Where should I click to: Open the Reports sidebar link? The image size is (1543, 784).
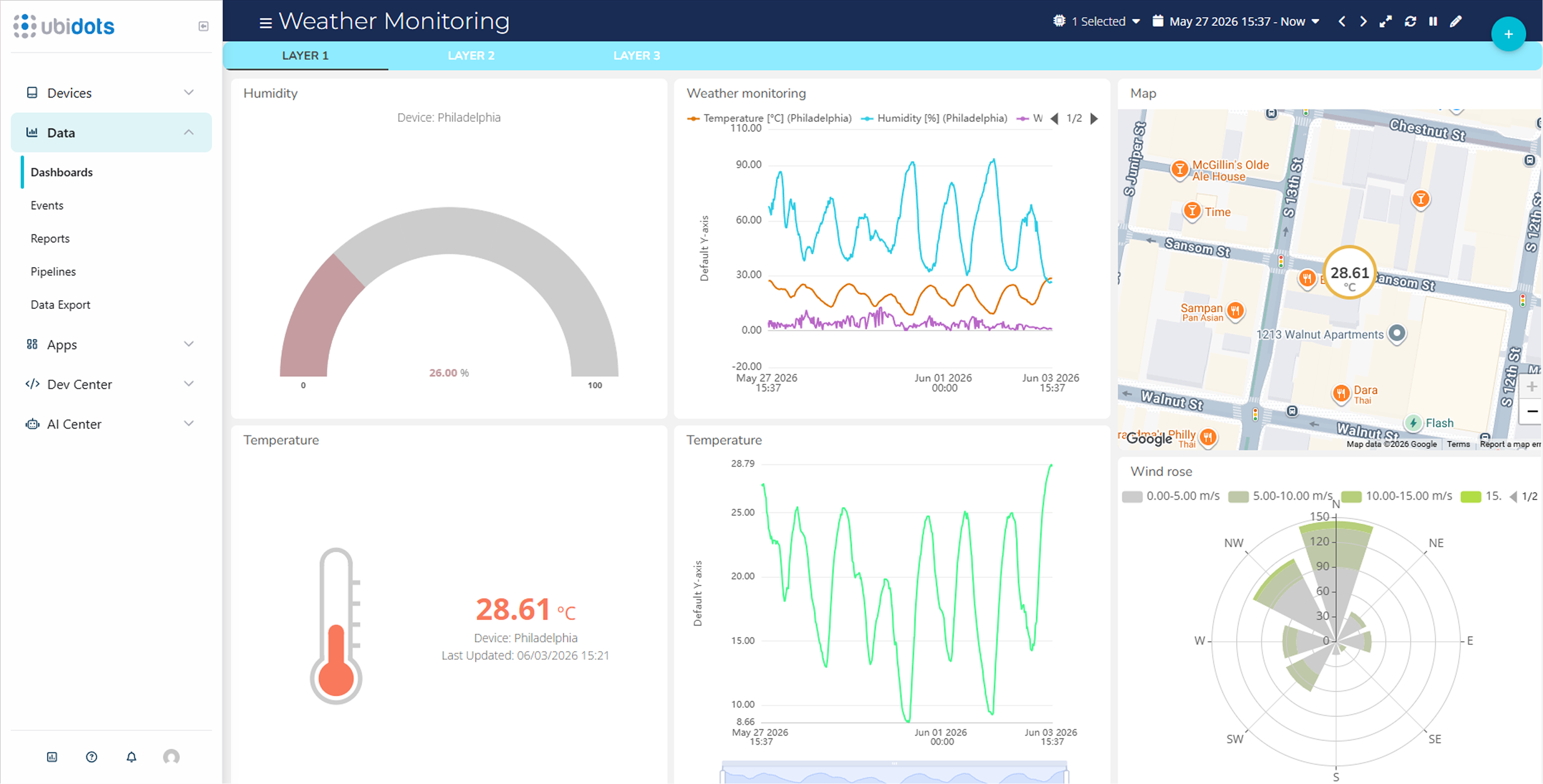tap(50, 239)
